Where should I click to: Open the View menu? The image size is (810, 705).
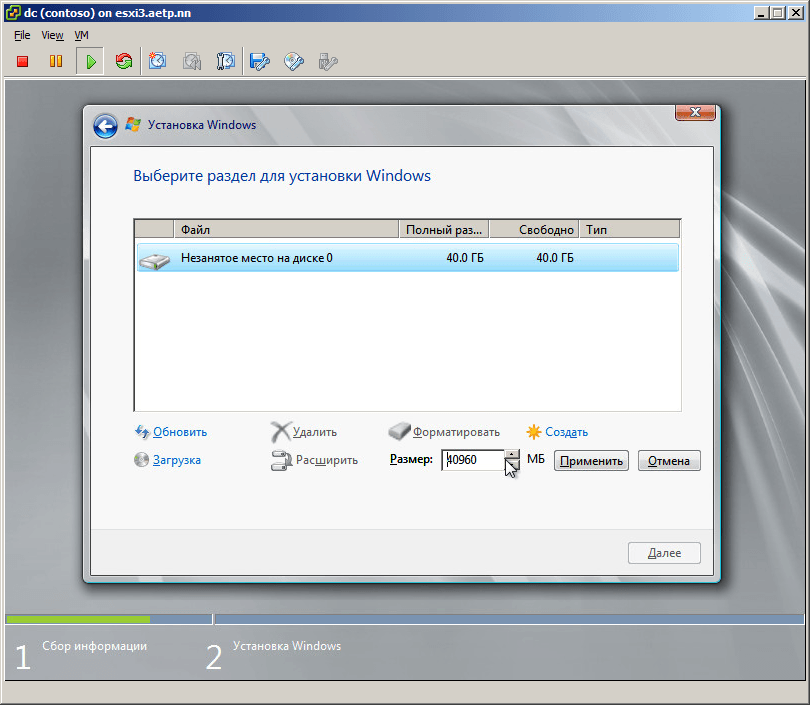(52, 35)
